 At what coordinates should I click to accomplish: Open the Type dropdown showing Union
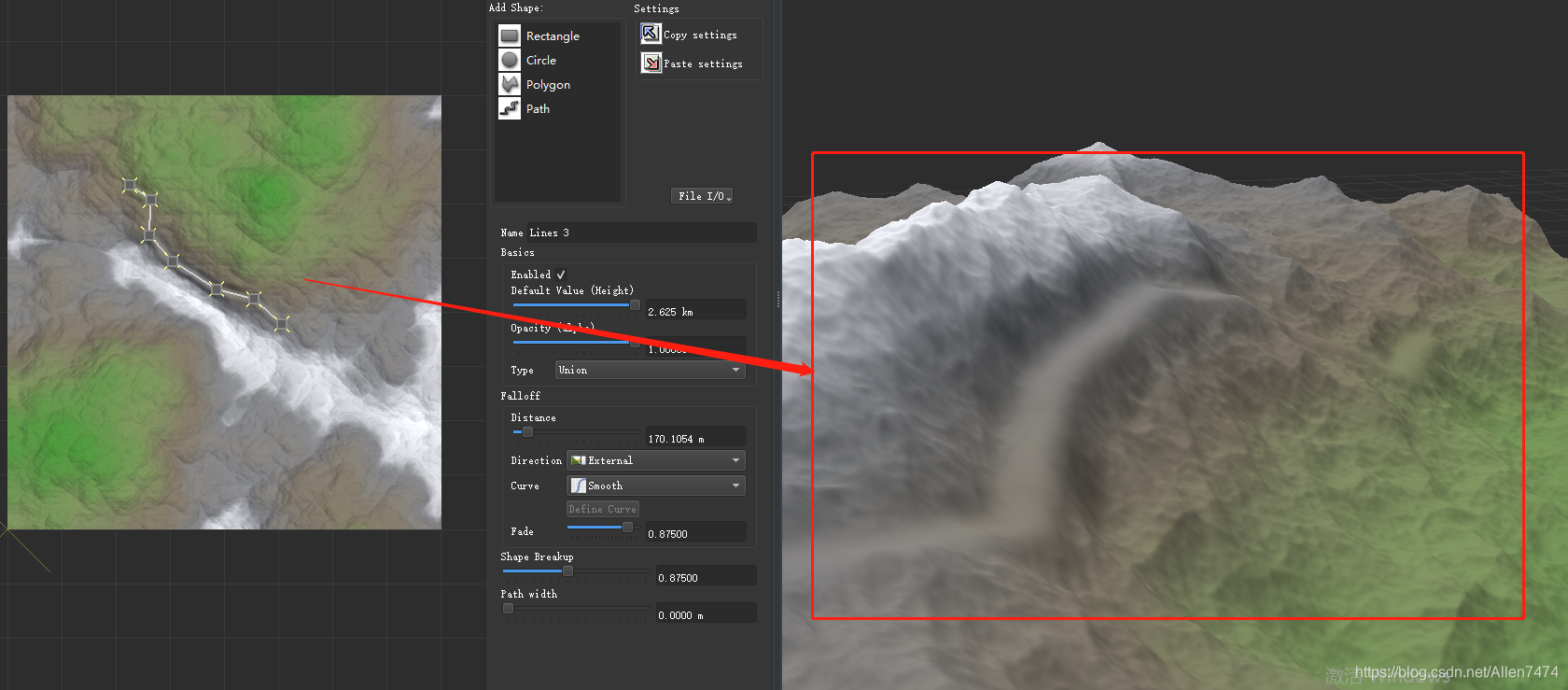click(x=650, y=371)
